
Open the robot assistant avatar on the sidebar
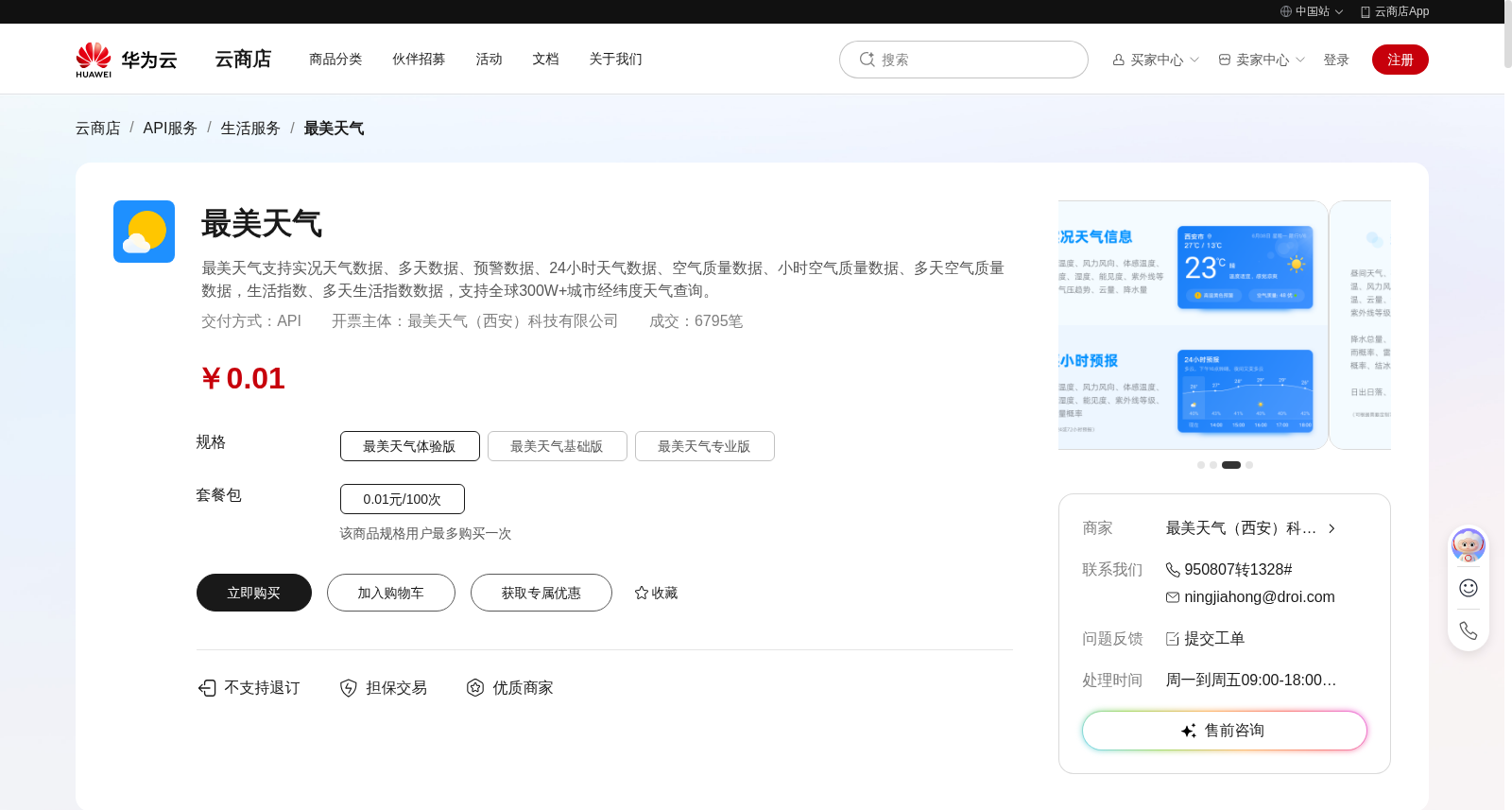[1469, 545]
